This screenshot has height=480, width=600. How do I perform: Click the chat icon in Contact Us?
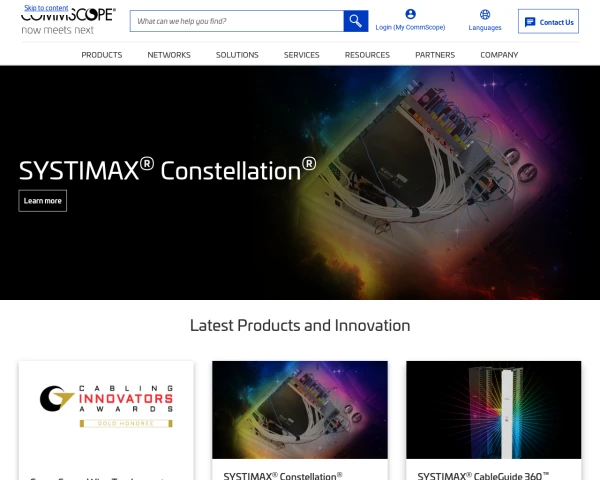click(x=530, y=22)
